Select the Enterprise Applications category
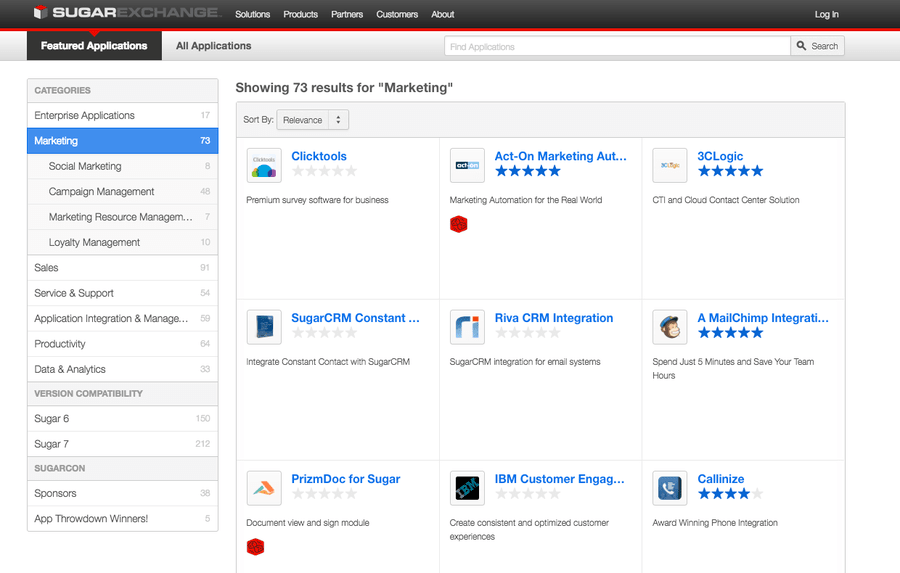This screenshot has width=900, height=573. [x=123, y=115]
